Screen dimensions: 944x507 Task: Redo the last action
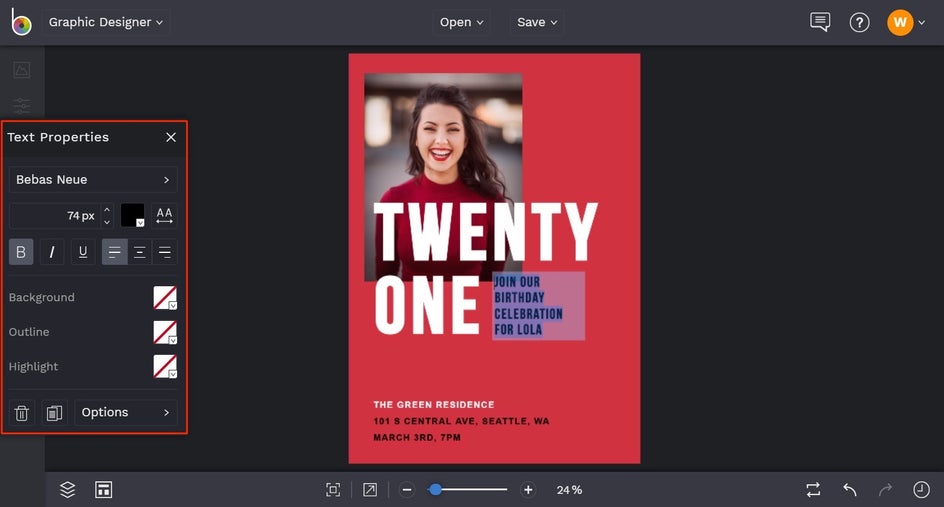885,490
